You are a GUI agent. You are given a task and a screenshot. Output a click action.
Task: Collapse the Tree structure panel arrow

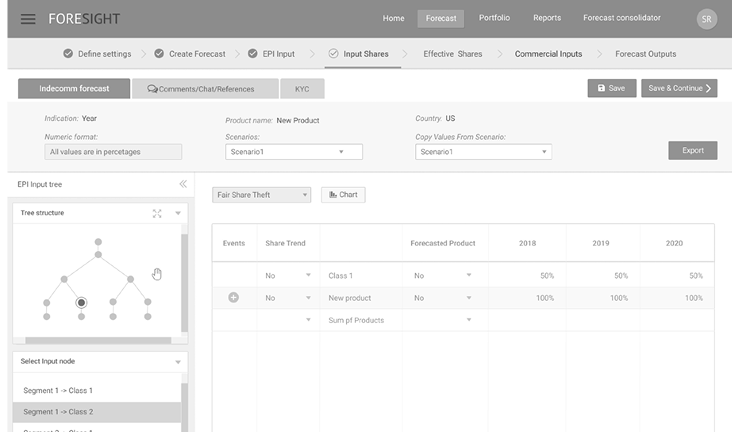coord(178,213)
